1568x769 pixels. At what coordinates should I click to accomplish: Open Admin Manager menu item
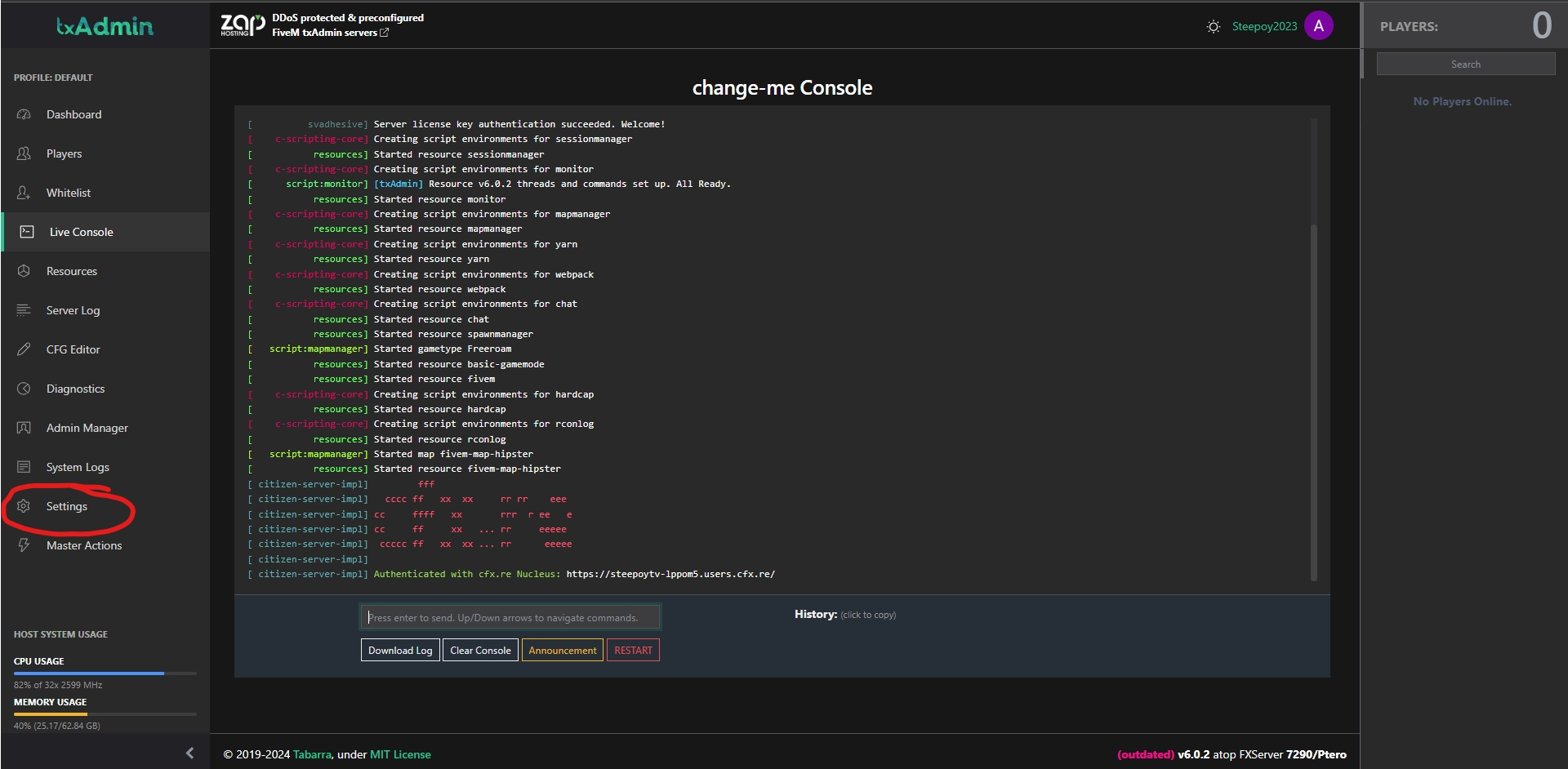pos(87,428)
